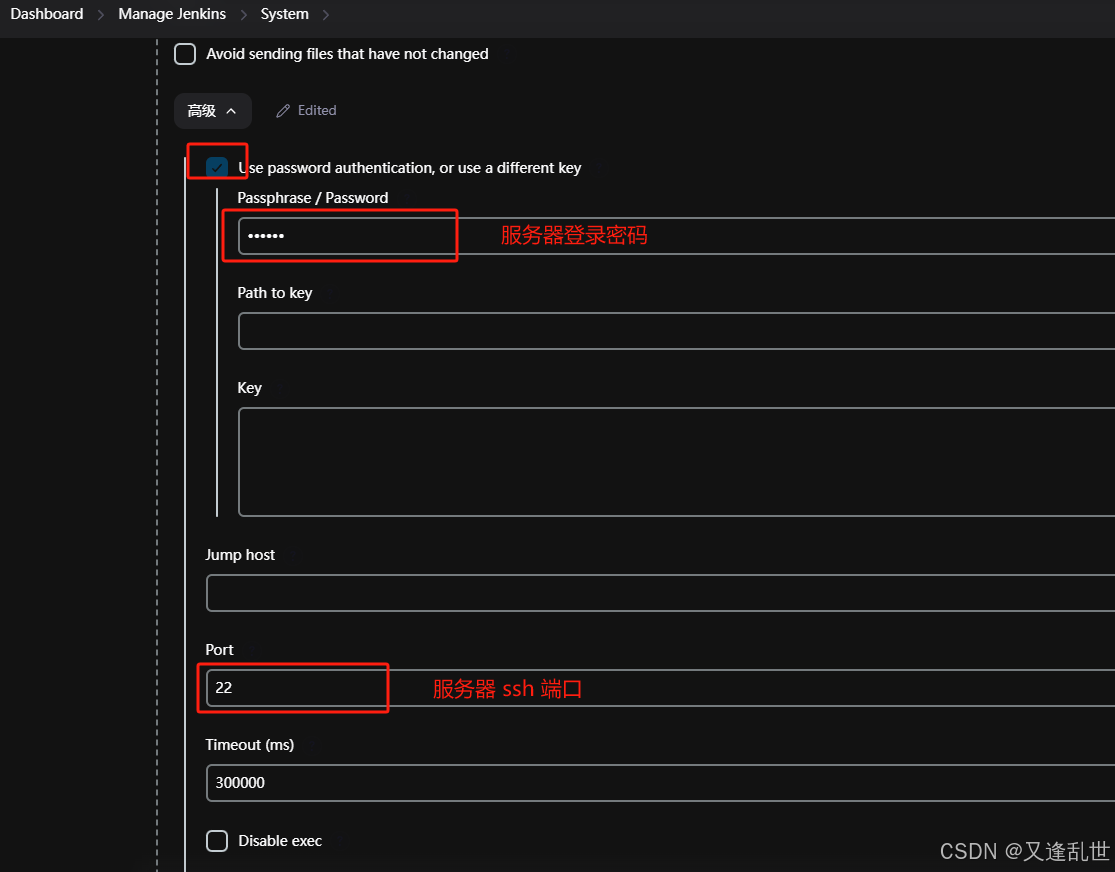
Task: Click the Path to key label
Action: pyautogui.click(x=274, y=293)
